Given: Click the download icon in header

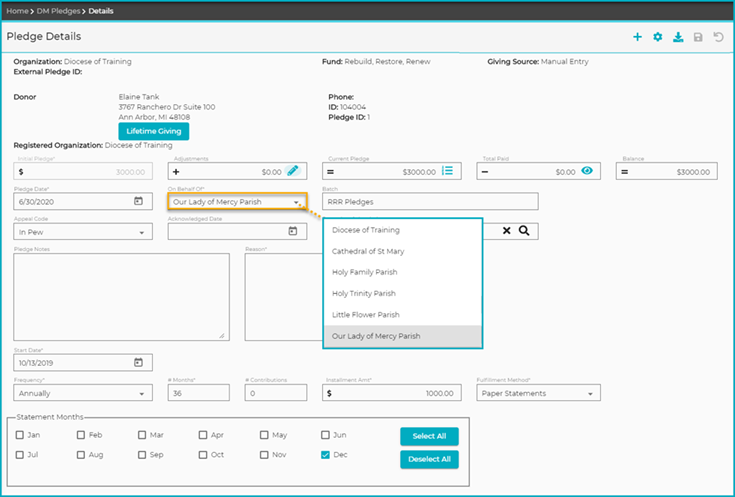Looking at the screenshot, I should click(x=678, y=37).
